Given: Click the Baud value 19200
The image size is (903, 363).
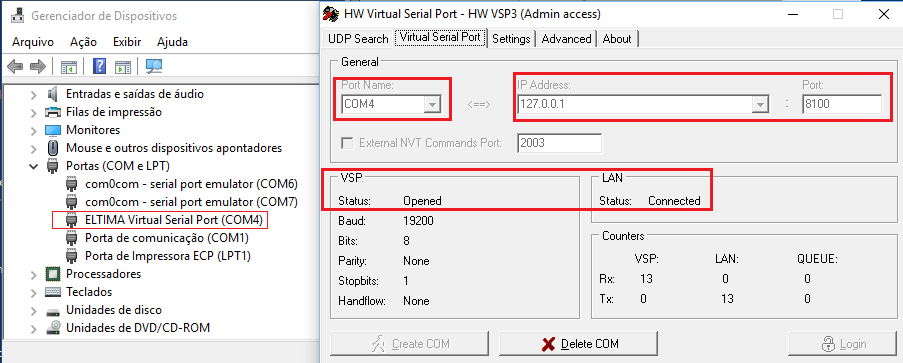Looking at the screenshot, I should tap(419, 221).
